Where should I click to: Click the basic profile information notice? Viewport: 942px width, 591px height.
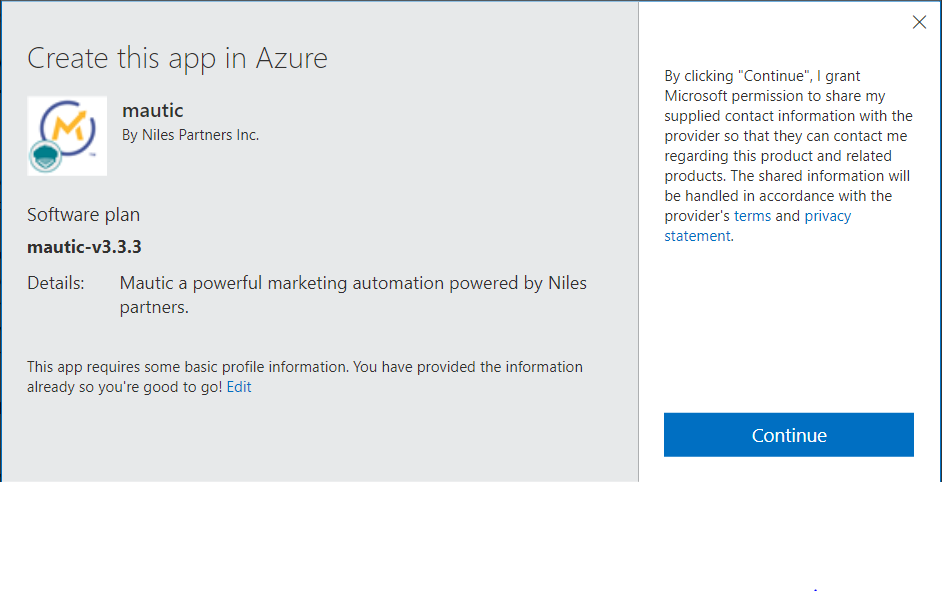(x=304, y=367)
